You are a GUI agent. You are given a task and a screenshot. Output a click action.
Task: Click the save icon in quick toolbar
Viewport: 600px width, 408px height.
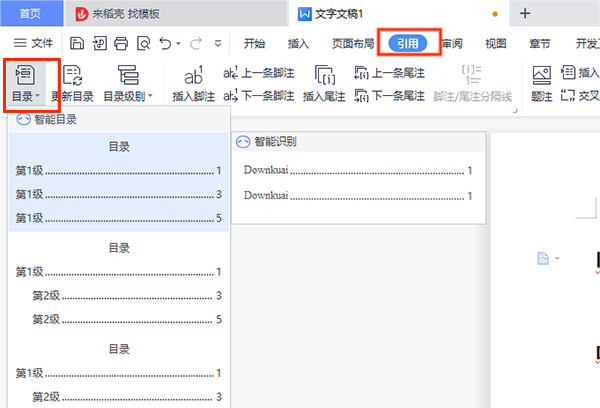77,43
